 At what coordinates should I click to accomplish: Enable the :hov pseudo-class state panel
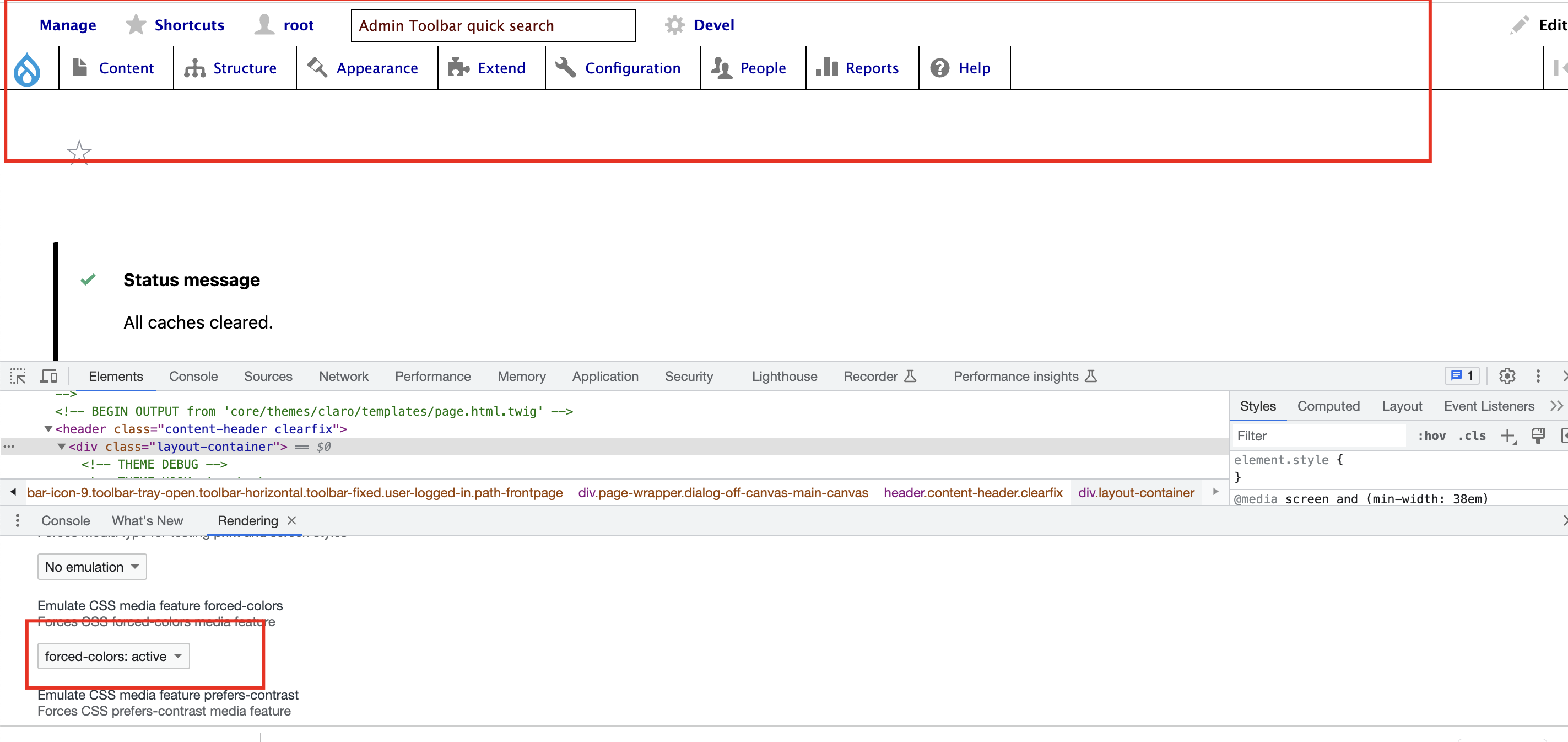[1432, 435]
